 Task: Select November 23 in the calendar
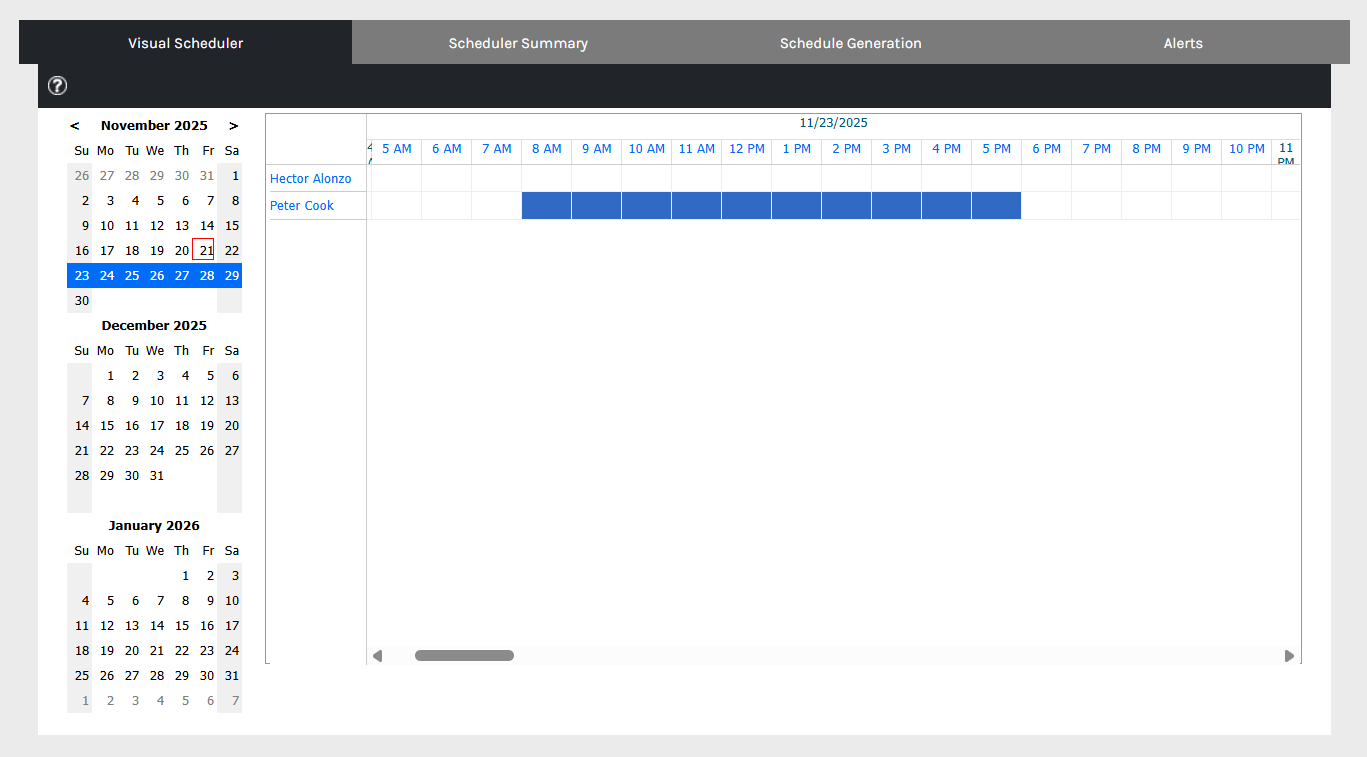82,276
